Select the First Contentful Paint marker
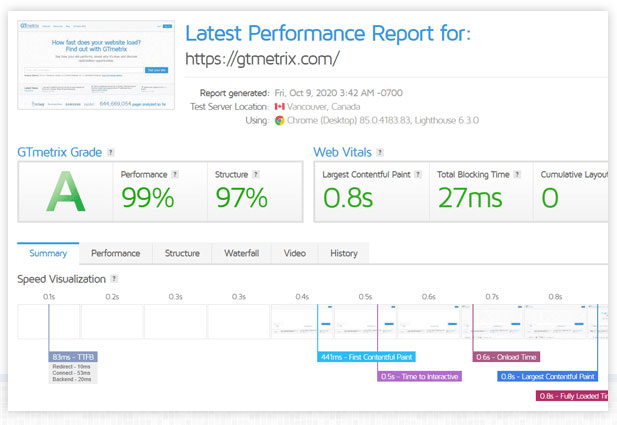This screenshot has width=617, height=425. [x=366, y=357]
